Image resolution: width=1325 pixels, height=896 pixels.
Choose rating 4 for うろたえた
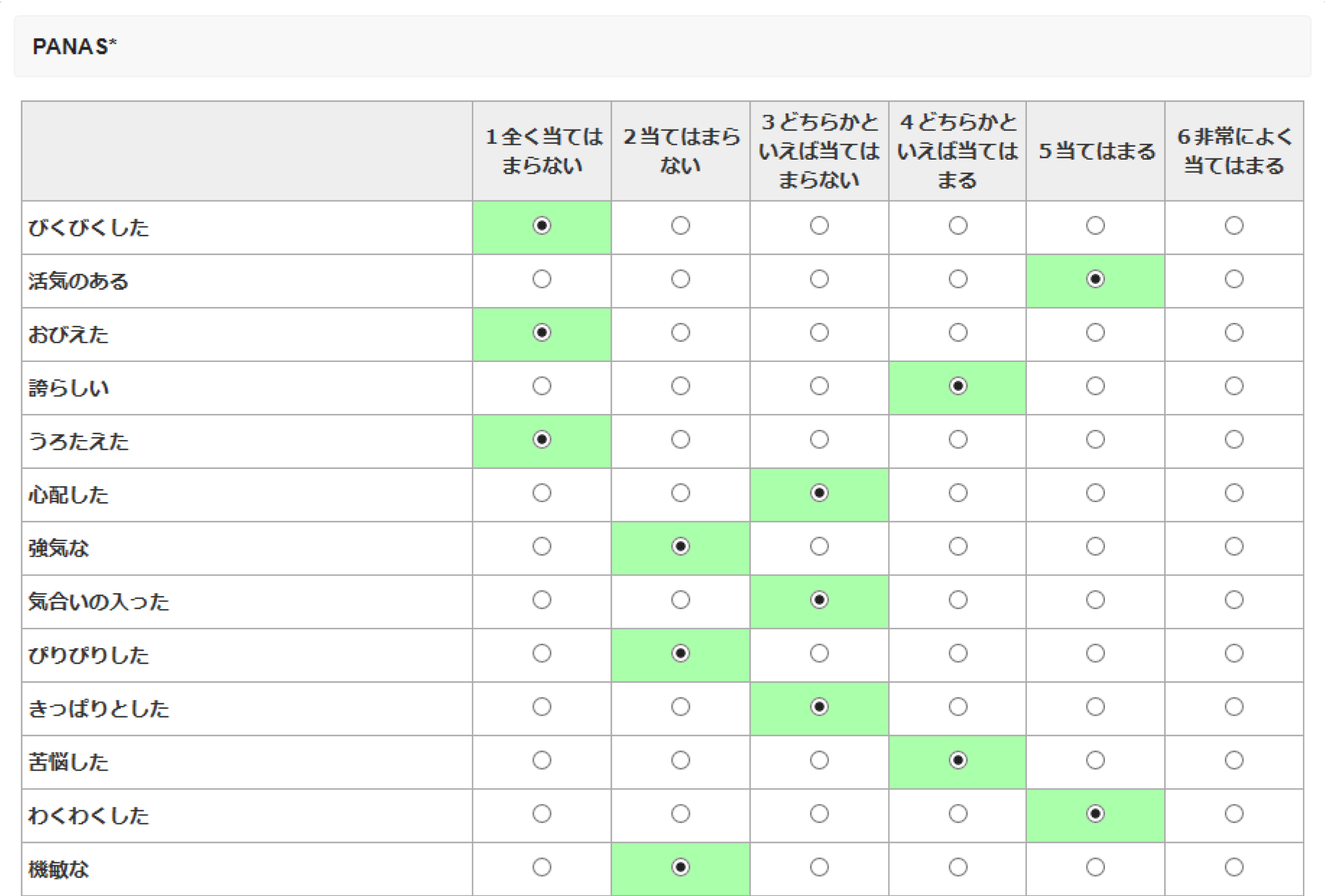point(958,439)
